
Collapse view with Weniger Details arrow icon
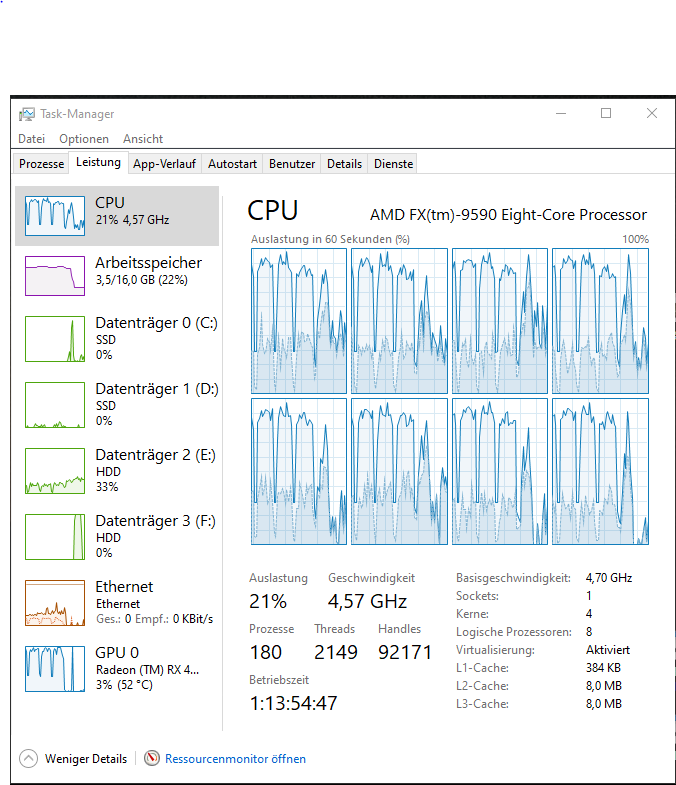pyautogui.click(x=29, y=758)
